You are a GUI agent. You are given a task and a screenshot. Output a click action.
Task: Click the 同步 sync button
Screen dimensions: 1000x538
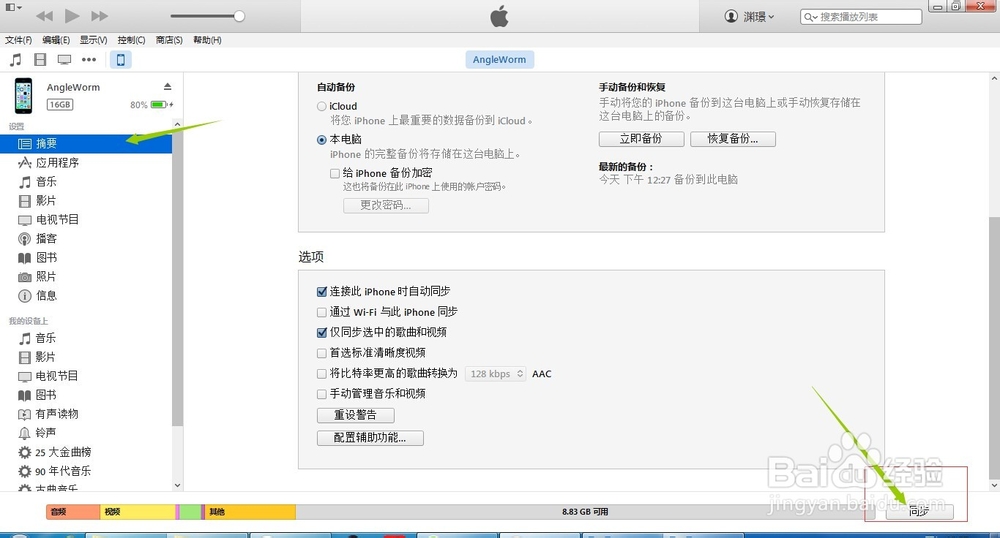[919, 511]
